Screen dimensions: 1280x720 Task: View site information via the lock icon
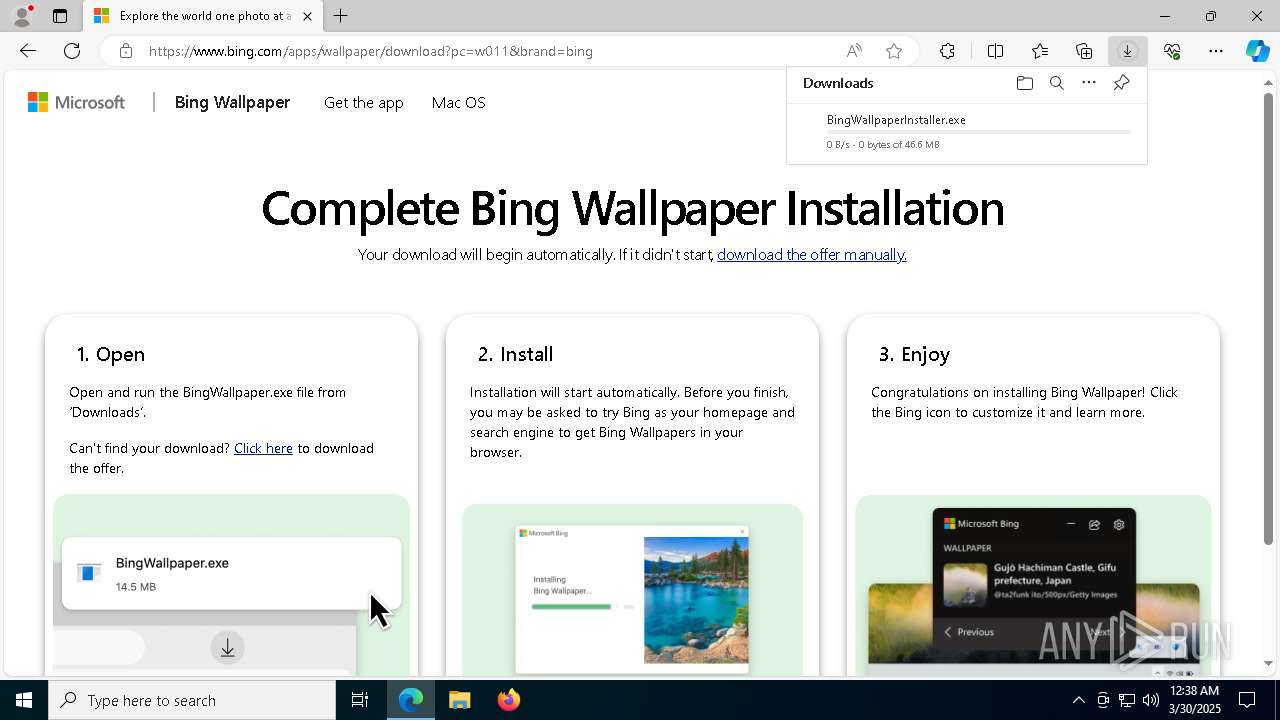tap(125, 51)
